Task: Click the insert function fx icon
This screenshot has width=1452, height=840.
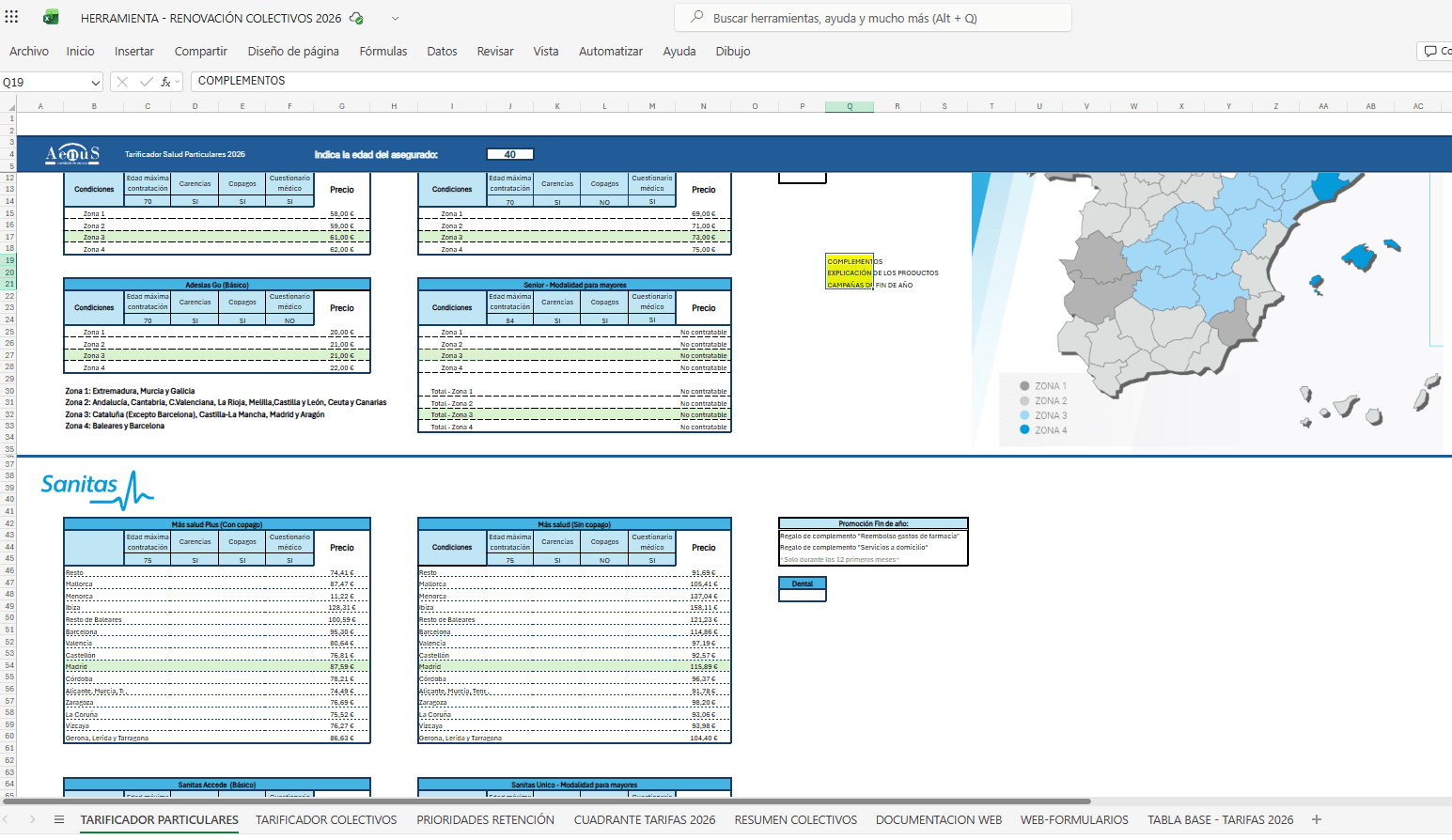Action: tap(165, 82)
